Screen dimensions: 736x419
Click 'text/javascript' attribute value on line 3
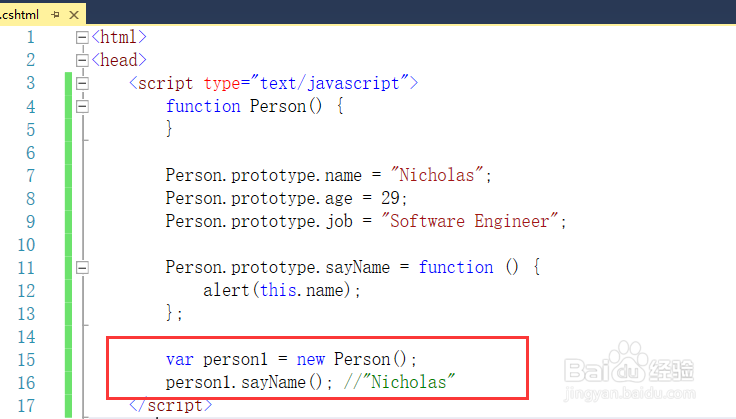coord(330,83)
